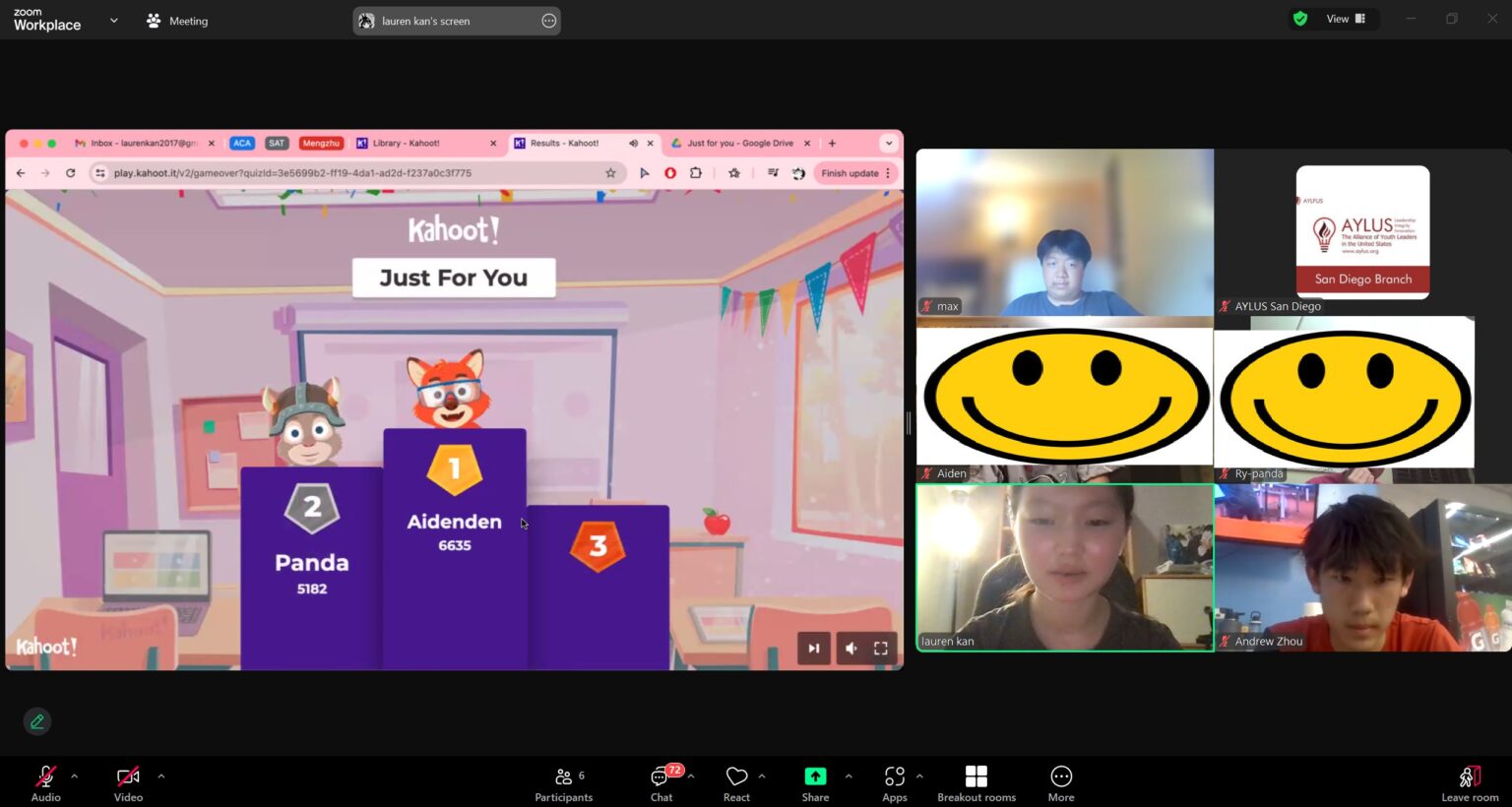Unmute microphone with Audio button
Image resolution: width=1512 pixels, height=807 pixels.
pos(45,783)
